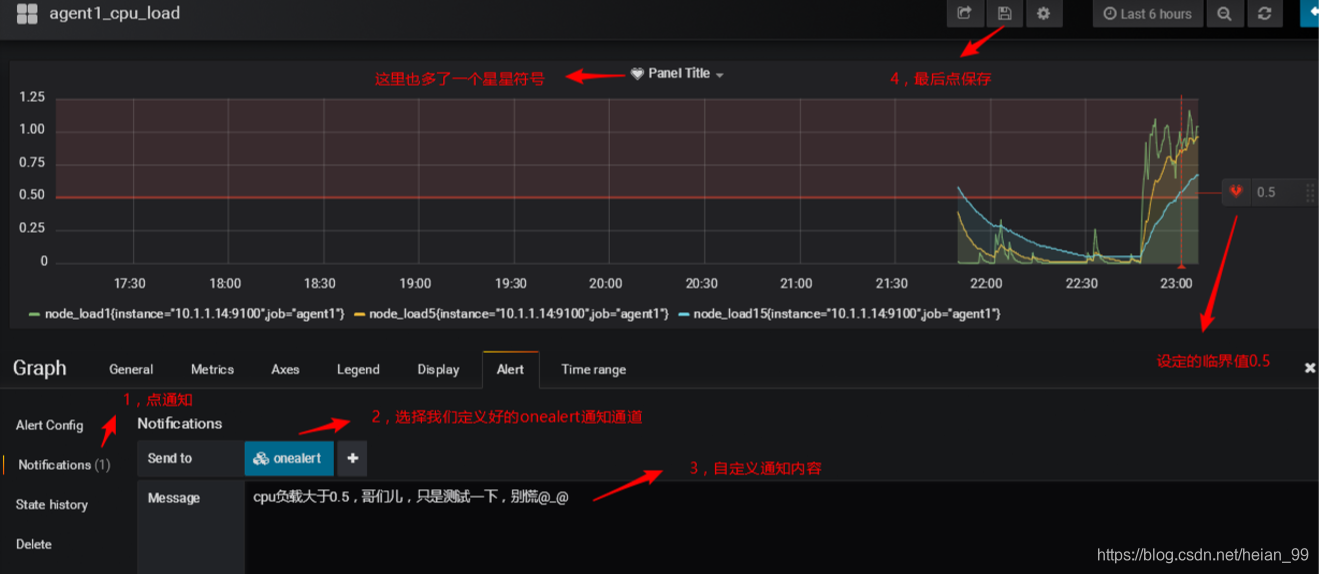Switch to the Metrics tab
Viewport: 1319px width, 574px height.
point(212,369)
